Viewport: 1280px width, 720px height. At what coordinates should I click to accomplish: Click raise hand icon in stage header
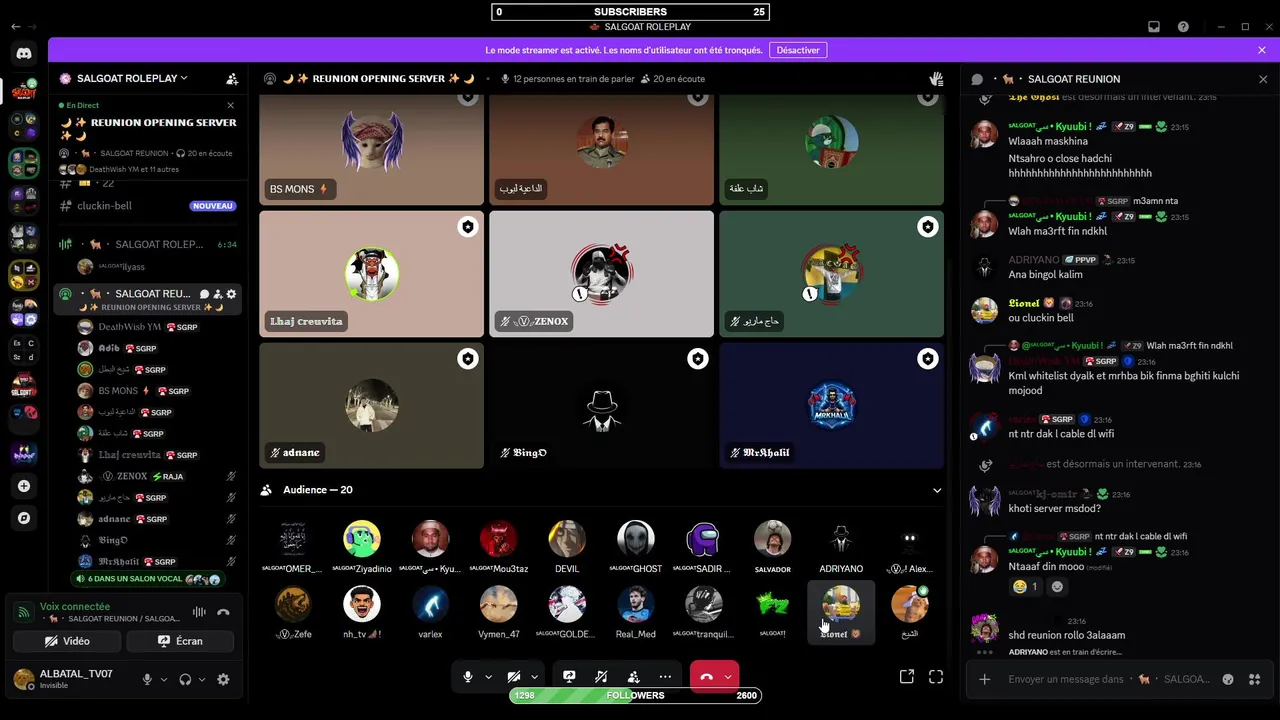click(936, 79)
